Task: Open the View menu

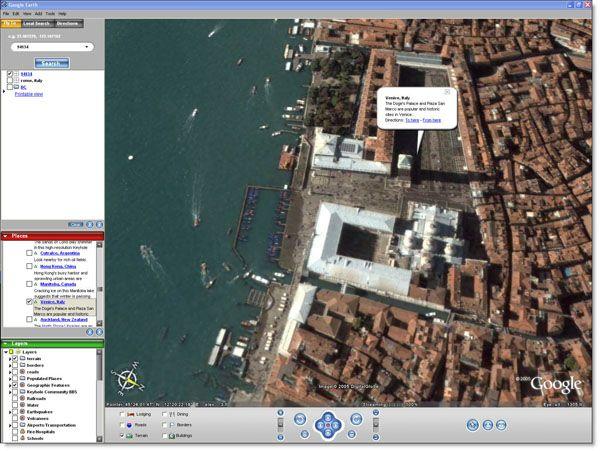Action: [27, 13]
